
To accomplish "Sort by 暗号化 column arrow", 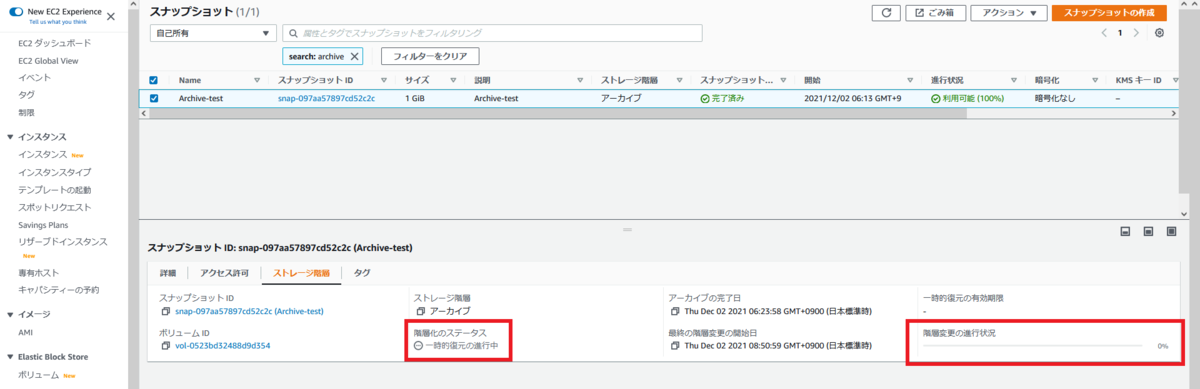I will [1096, 80].
